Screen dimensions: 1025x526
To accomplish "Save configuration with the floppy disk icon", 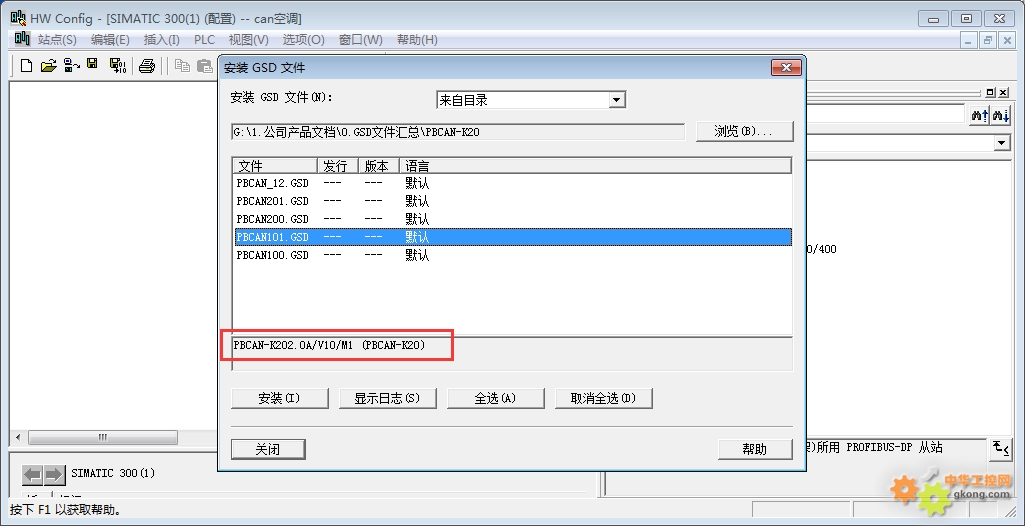I will tap(93, 65).
